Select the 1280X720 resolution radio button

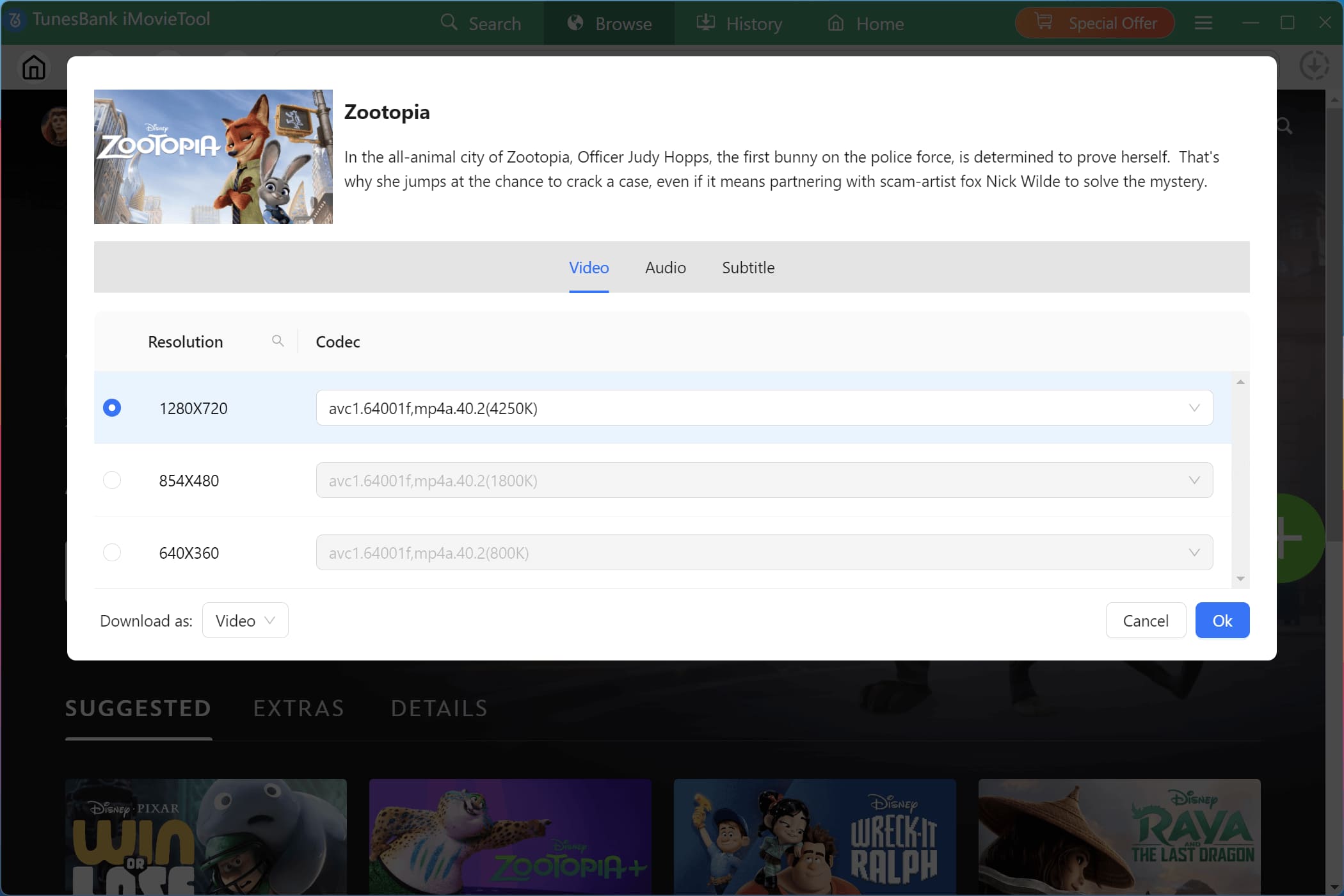pyautogui.click(x=112, y=408)
